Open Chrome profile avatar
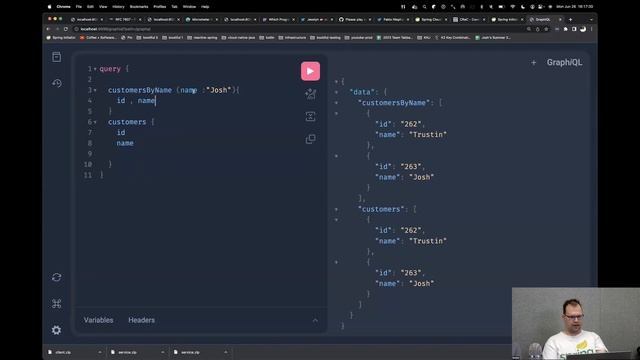The image size is (640, 360). pos(583,29)
